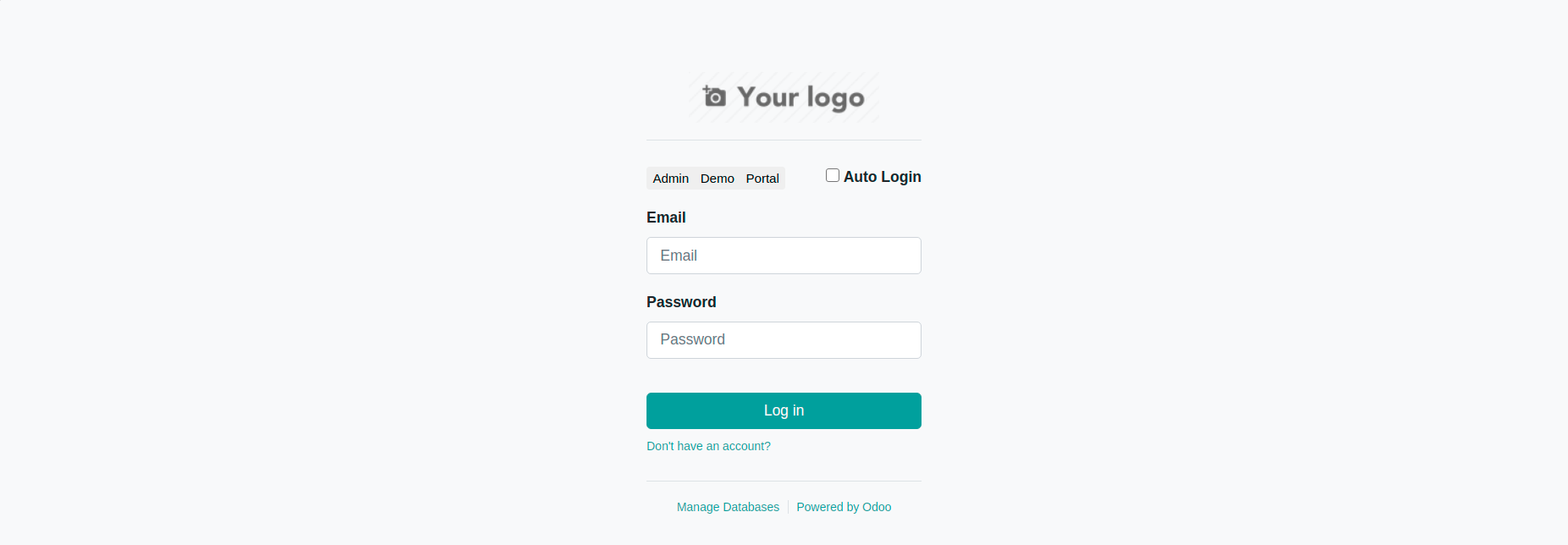Screen dimensions: 1568x545
Task: Click the bold Email field label
Action: coord(666,217)
